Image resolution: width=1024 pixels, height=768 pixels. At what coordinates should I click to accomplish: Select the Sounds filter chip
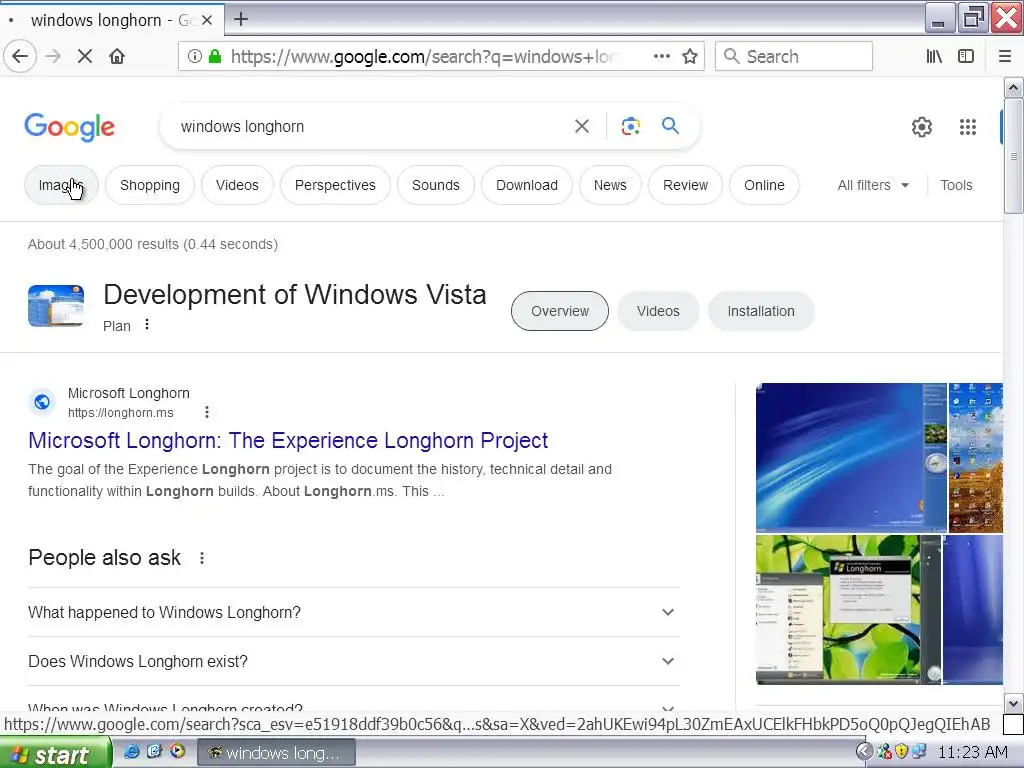pos(436,185)
